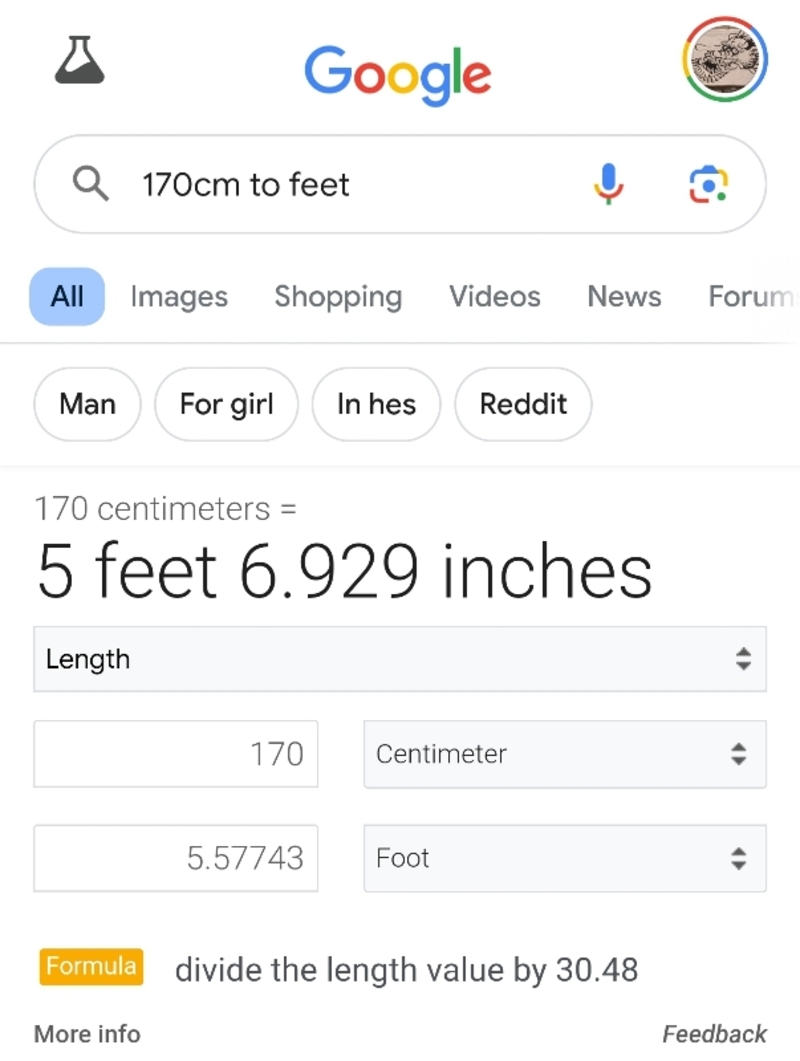The height and width of the screenshot is (1061, 800).
Task: Click the yellow Formula badge
Action: pyautogui.click(x=91, y=967)
